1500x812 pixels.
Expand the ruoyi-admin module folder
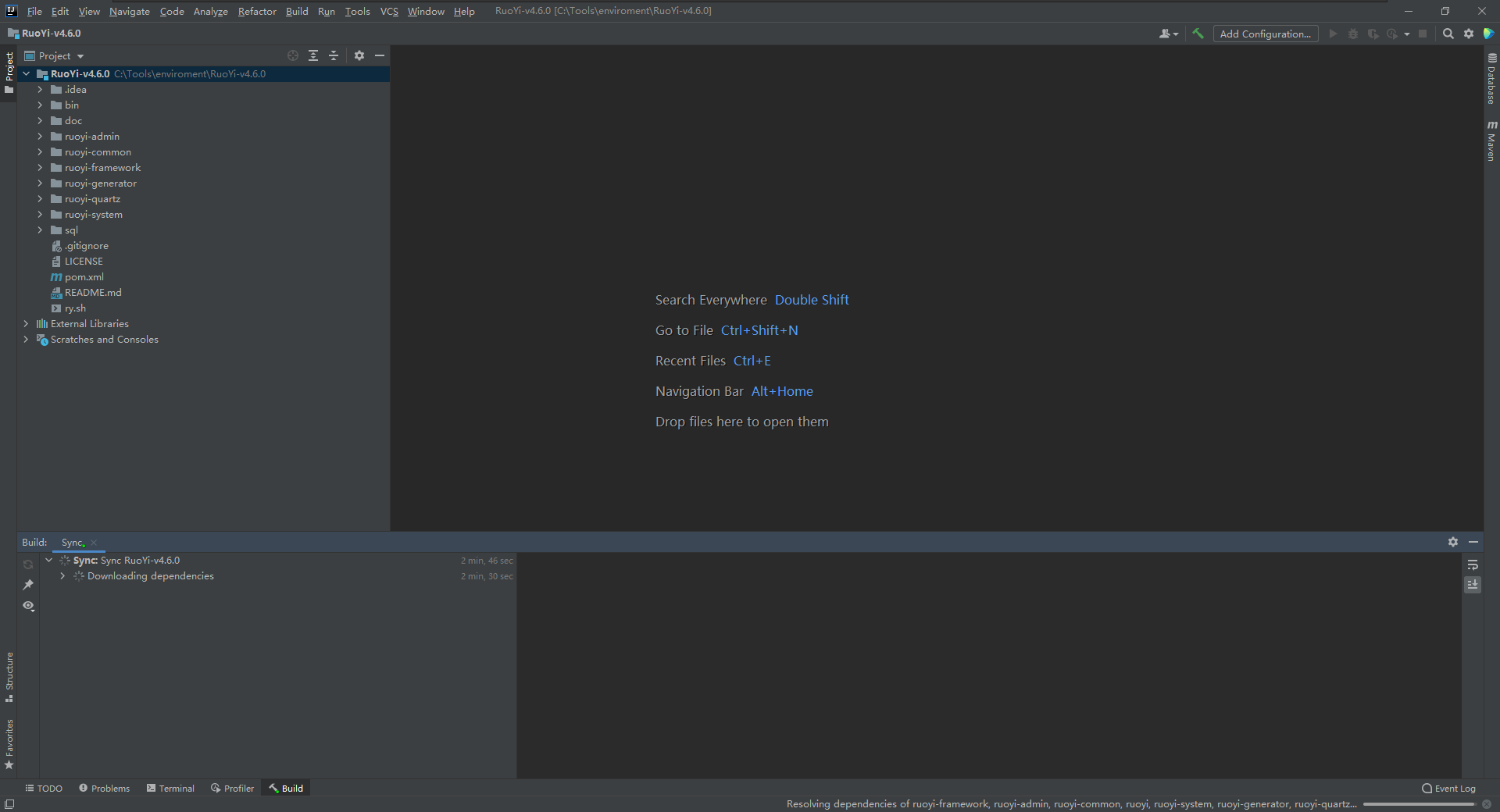40,137
